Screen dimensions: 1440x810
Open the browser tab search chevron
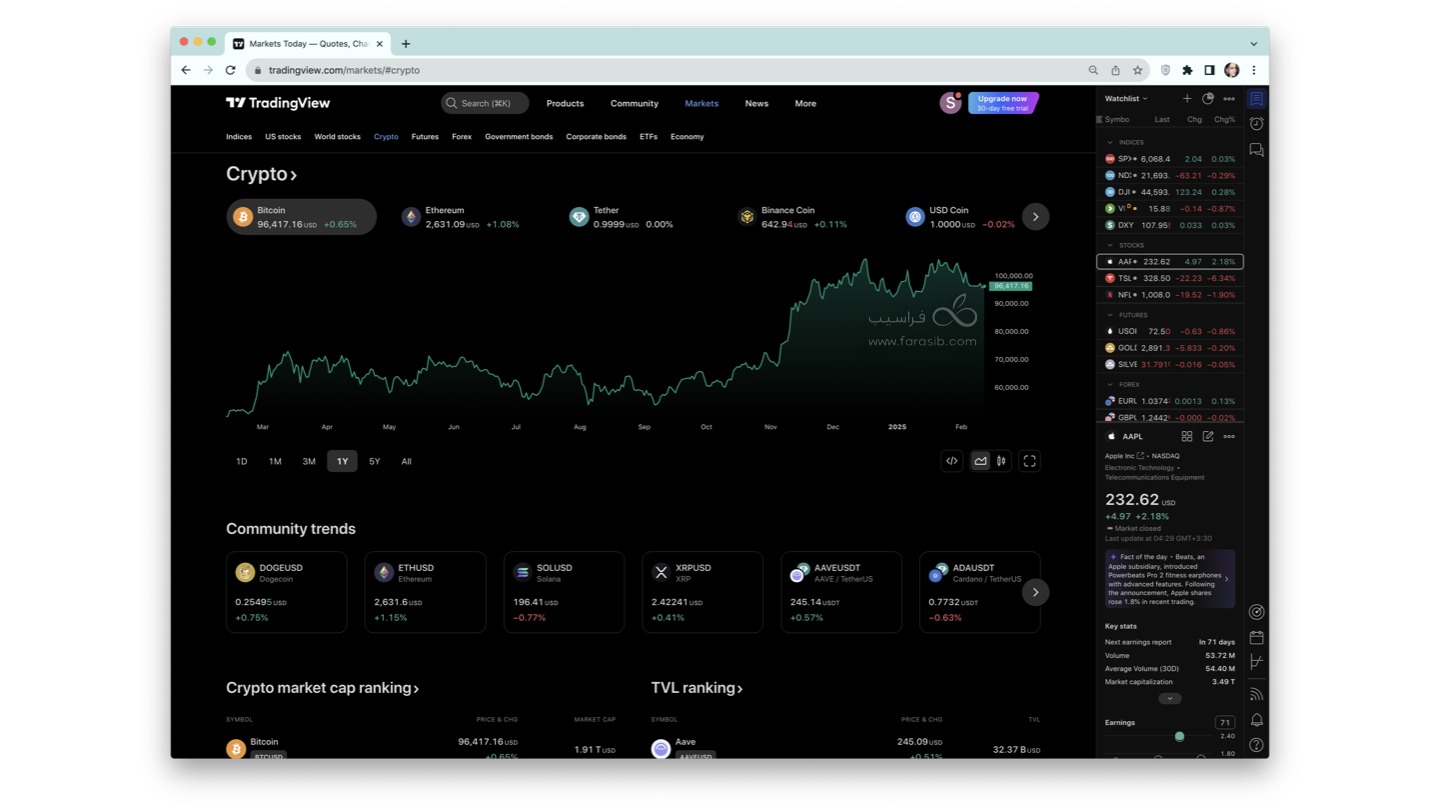click(x=1253, y=44)
